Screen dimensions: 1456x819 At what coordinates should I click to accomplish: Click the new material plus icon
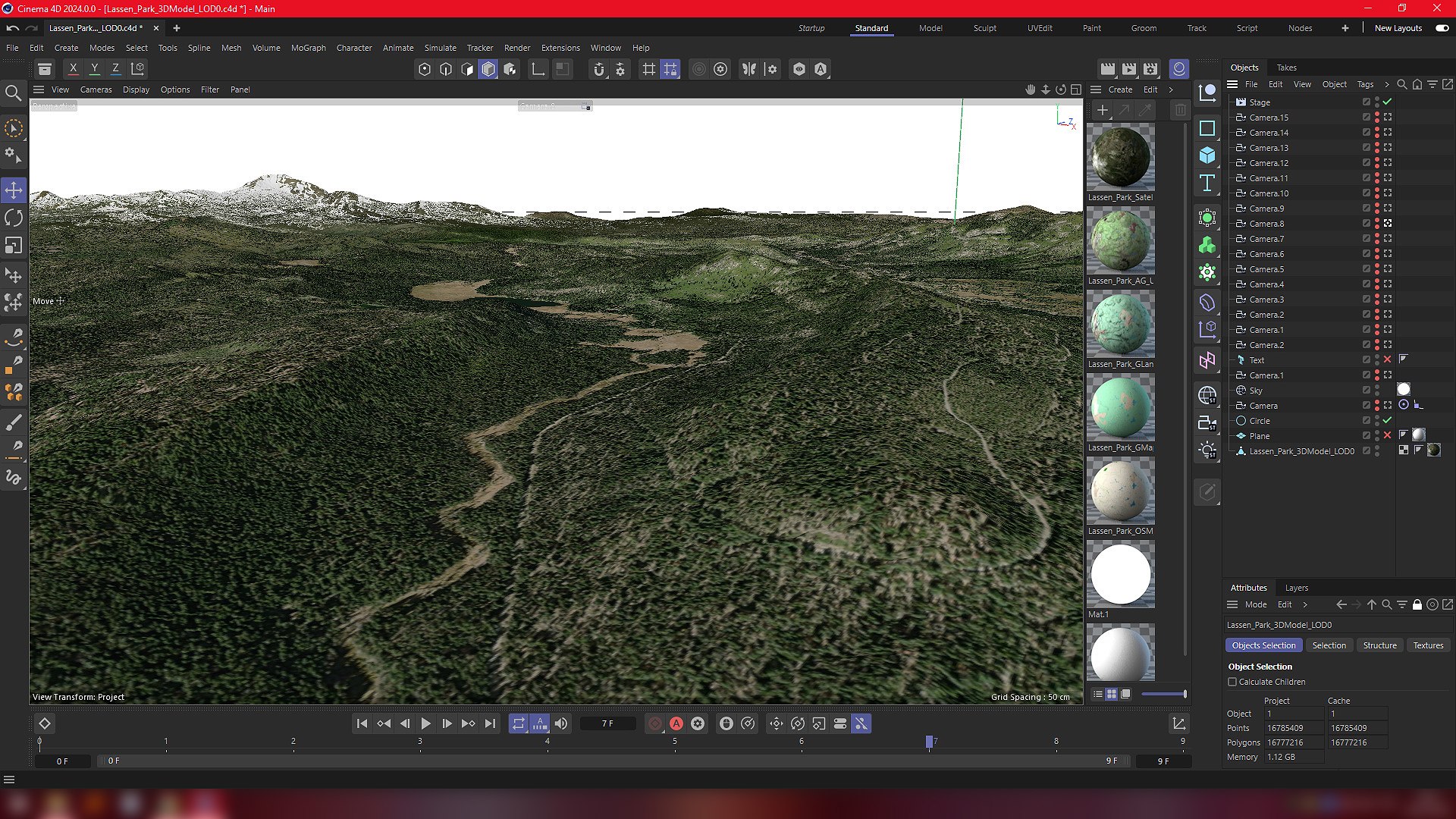(1103, 111)
